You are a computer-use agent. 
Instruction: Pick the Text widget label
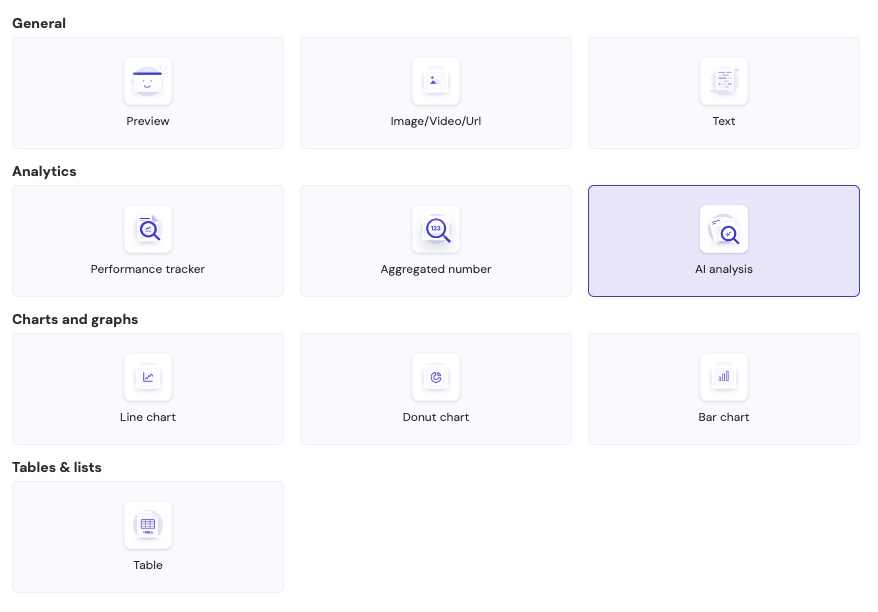724,121
